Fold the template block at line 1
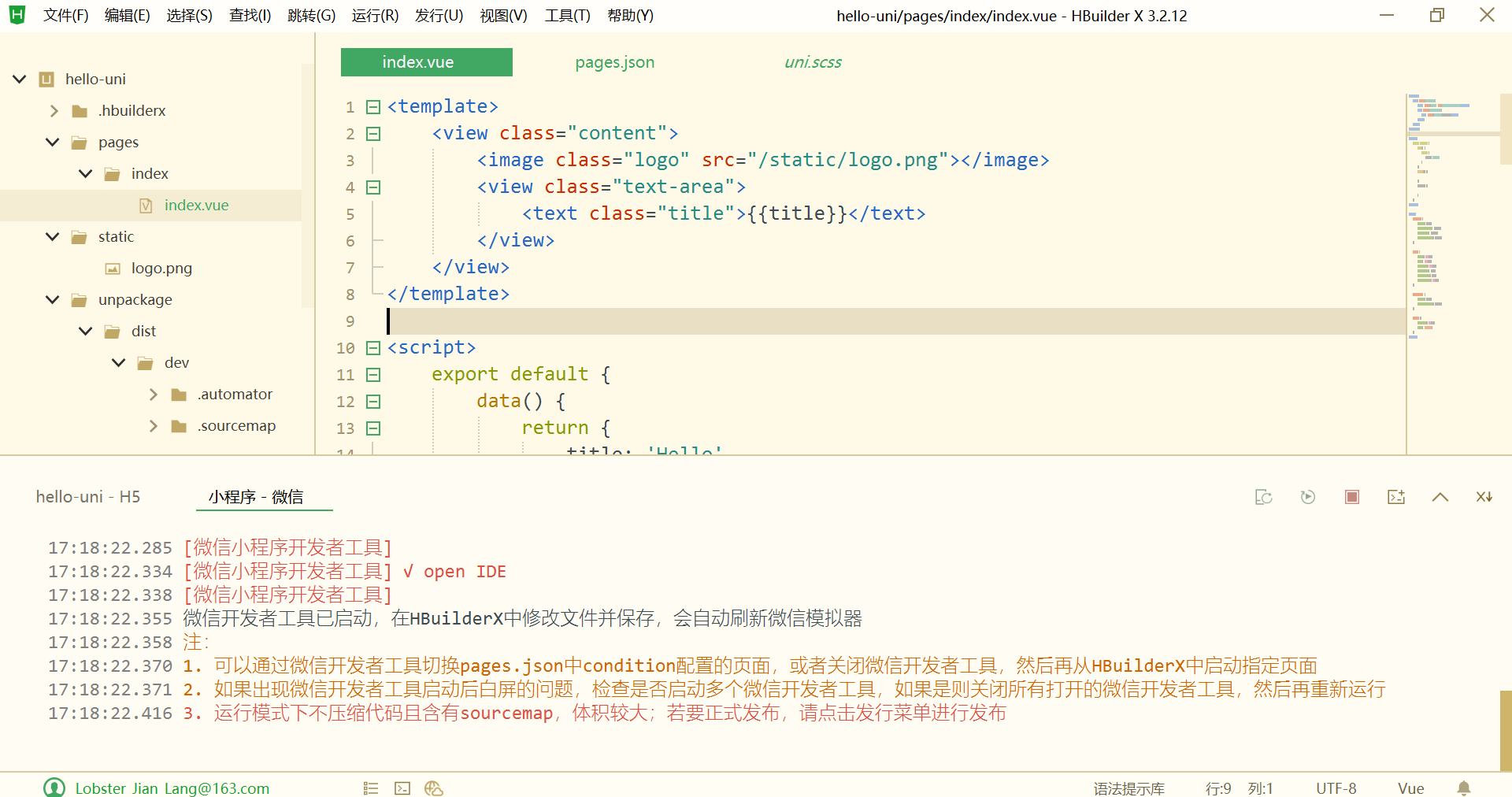This screenshot has width=1512, height=797. [x=374, y=107]
